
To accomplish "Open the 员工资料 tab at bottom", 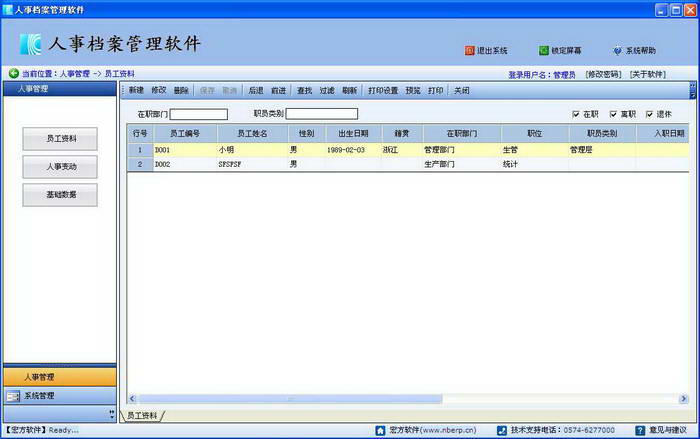I will pos(142,415).
